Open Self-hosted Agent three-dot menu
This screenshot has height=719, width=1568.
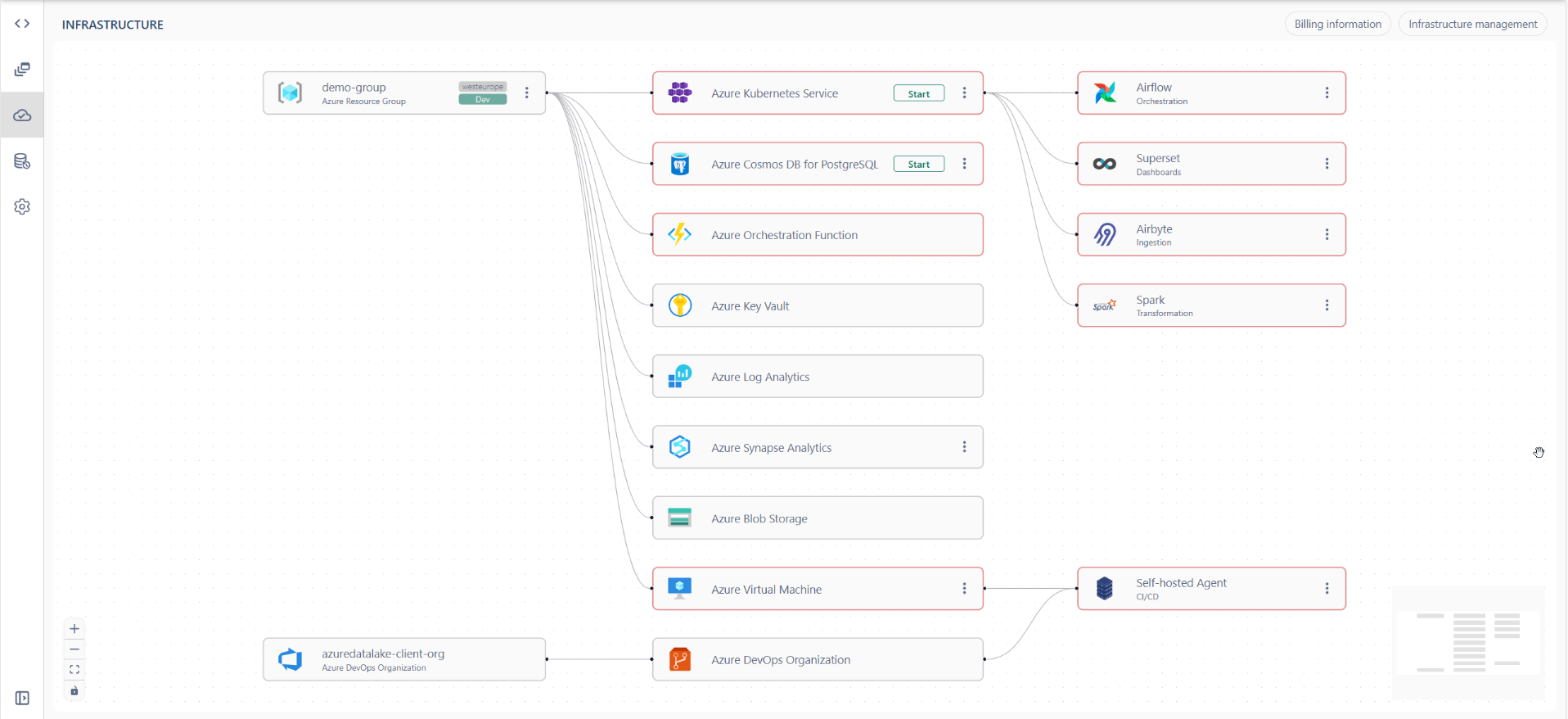pyautogui.click(x=1327, y=589)
